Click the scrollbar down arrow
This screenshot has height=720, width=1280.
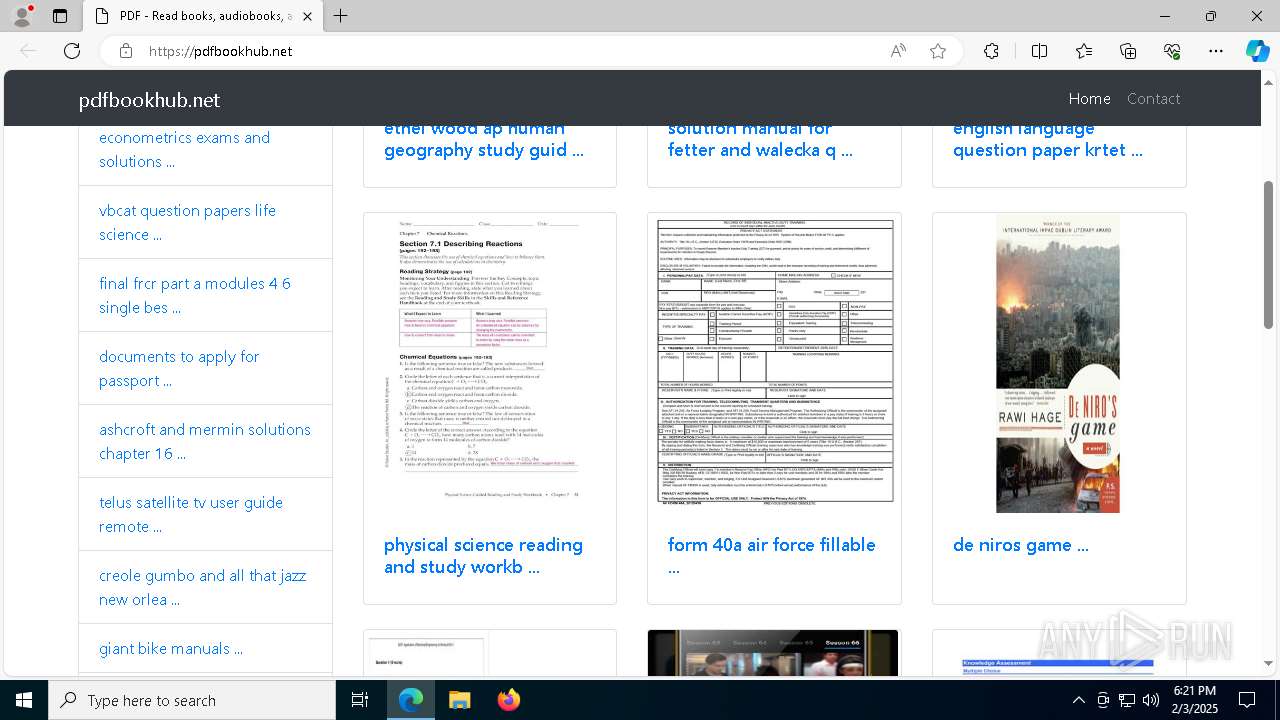tap(1268, 663)
